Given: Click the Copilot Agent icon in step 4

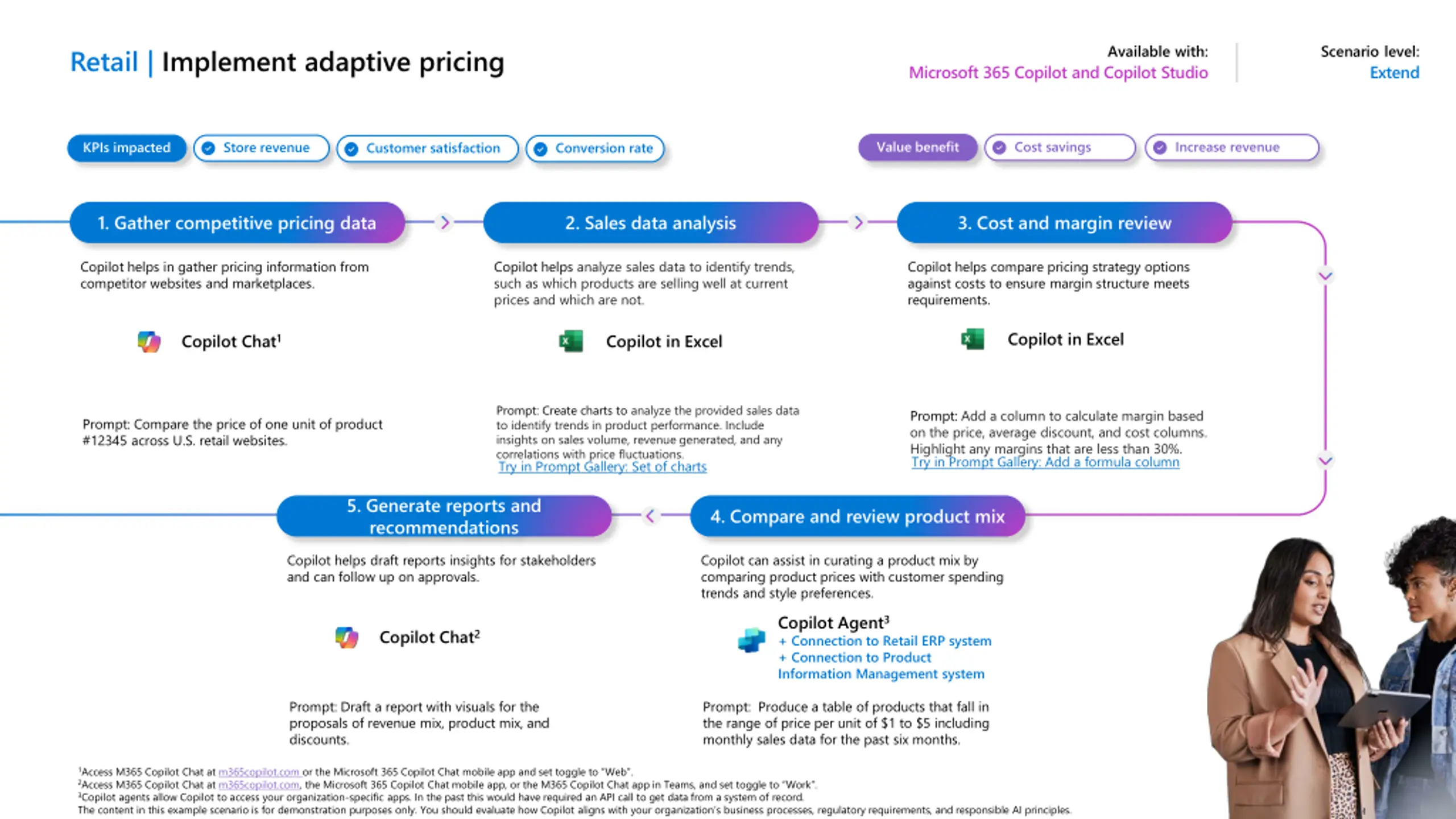Looking at the screenshot, I should coord(751,640).
